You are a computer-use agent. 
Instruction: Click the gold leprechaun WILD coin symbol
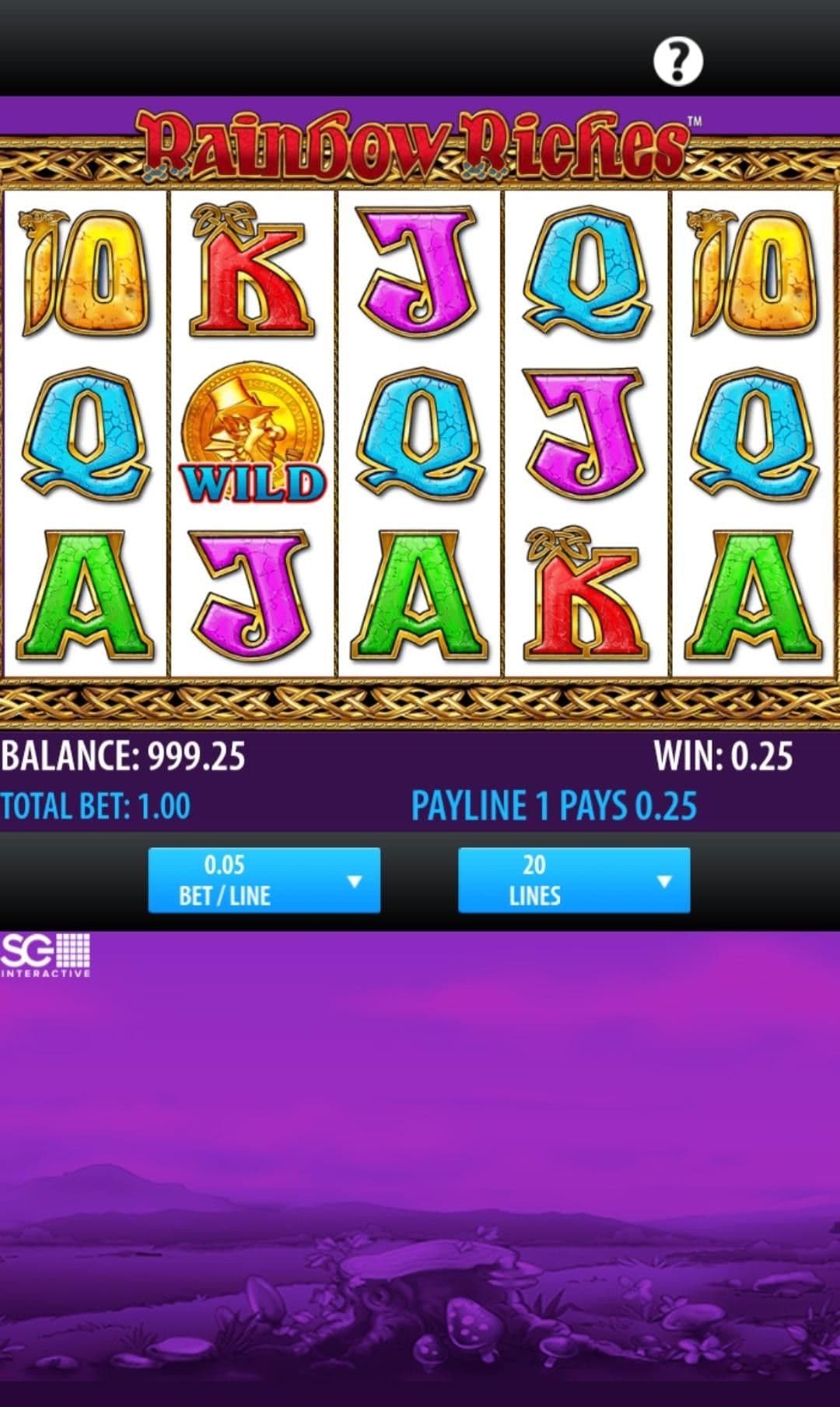tap(253, 432)
